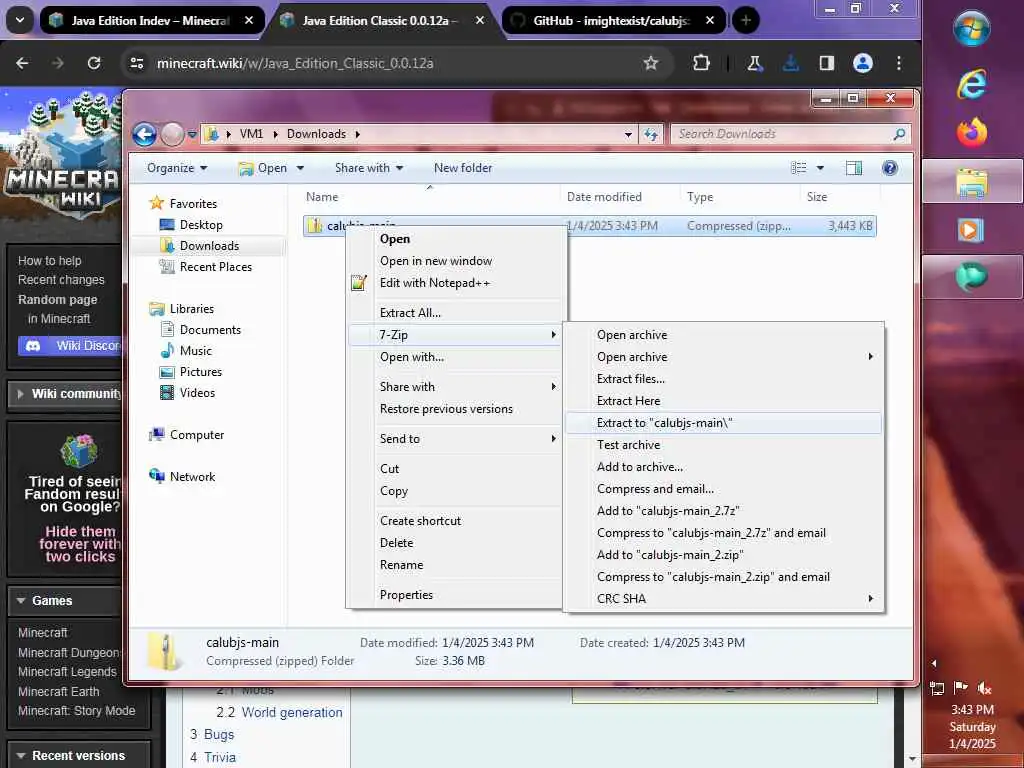The width and height of the screenshot is (1024, 768).
Task: Refresh the Downloads folder view
Action: [651, 134]
